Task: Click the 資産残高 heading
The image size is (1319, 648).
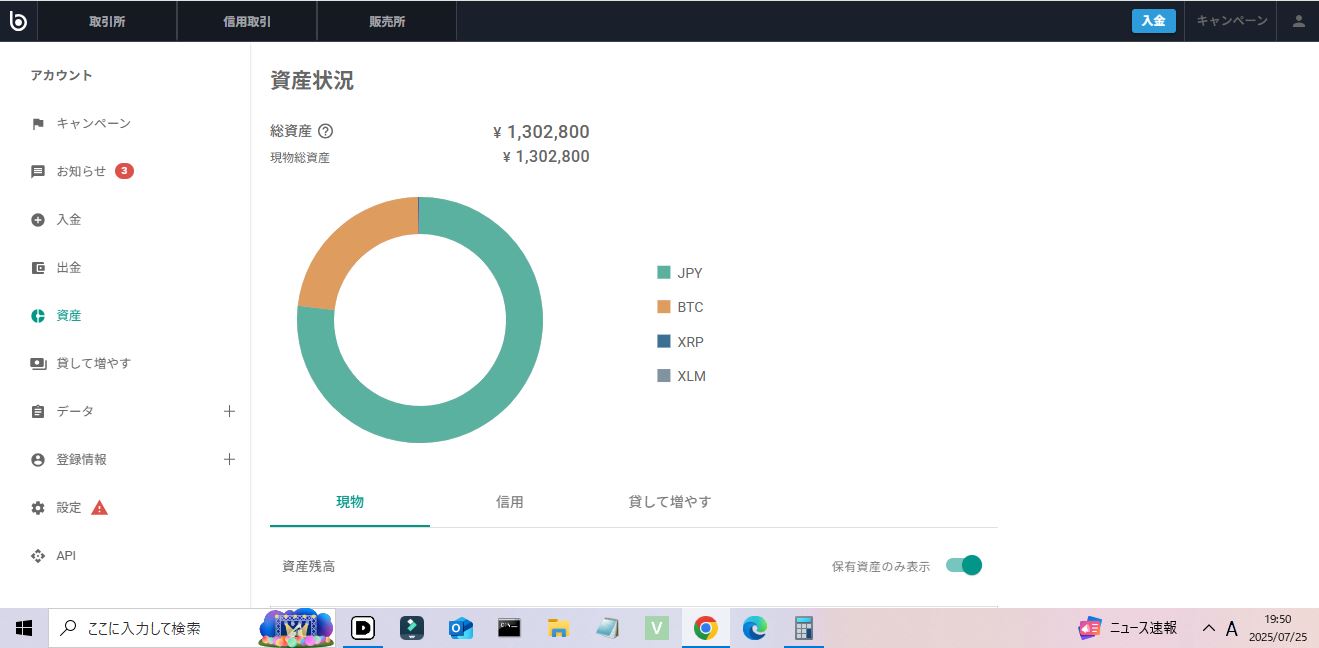Action: click(309, 566)
